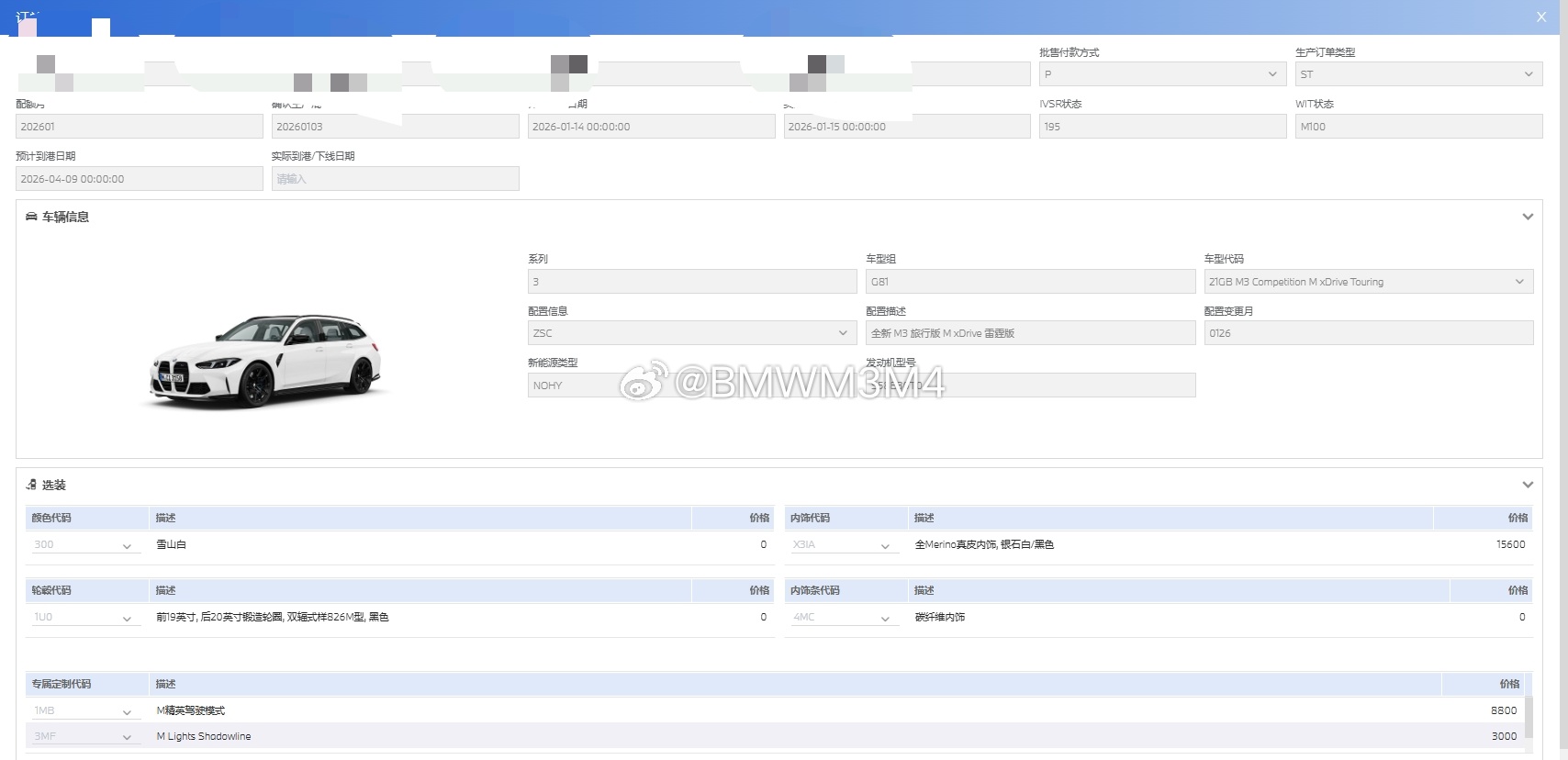Image resolution: width=1568 pixels, height=760 pixels.
Task: Open the 内饰代码 X3IA dropdown
Action: tap(844, 545)
